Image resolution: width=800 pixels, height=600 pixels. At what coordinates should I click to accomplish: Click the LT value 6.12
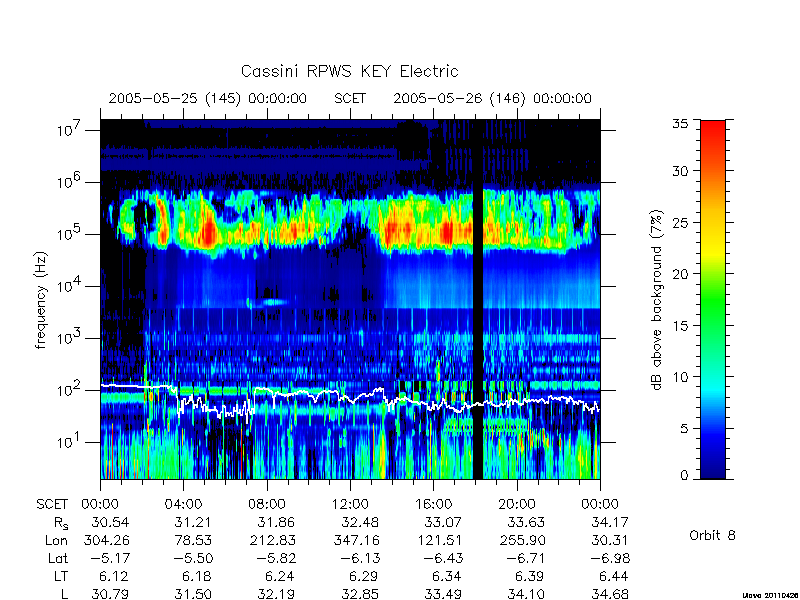[x=113, y=577]
